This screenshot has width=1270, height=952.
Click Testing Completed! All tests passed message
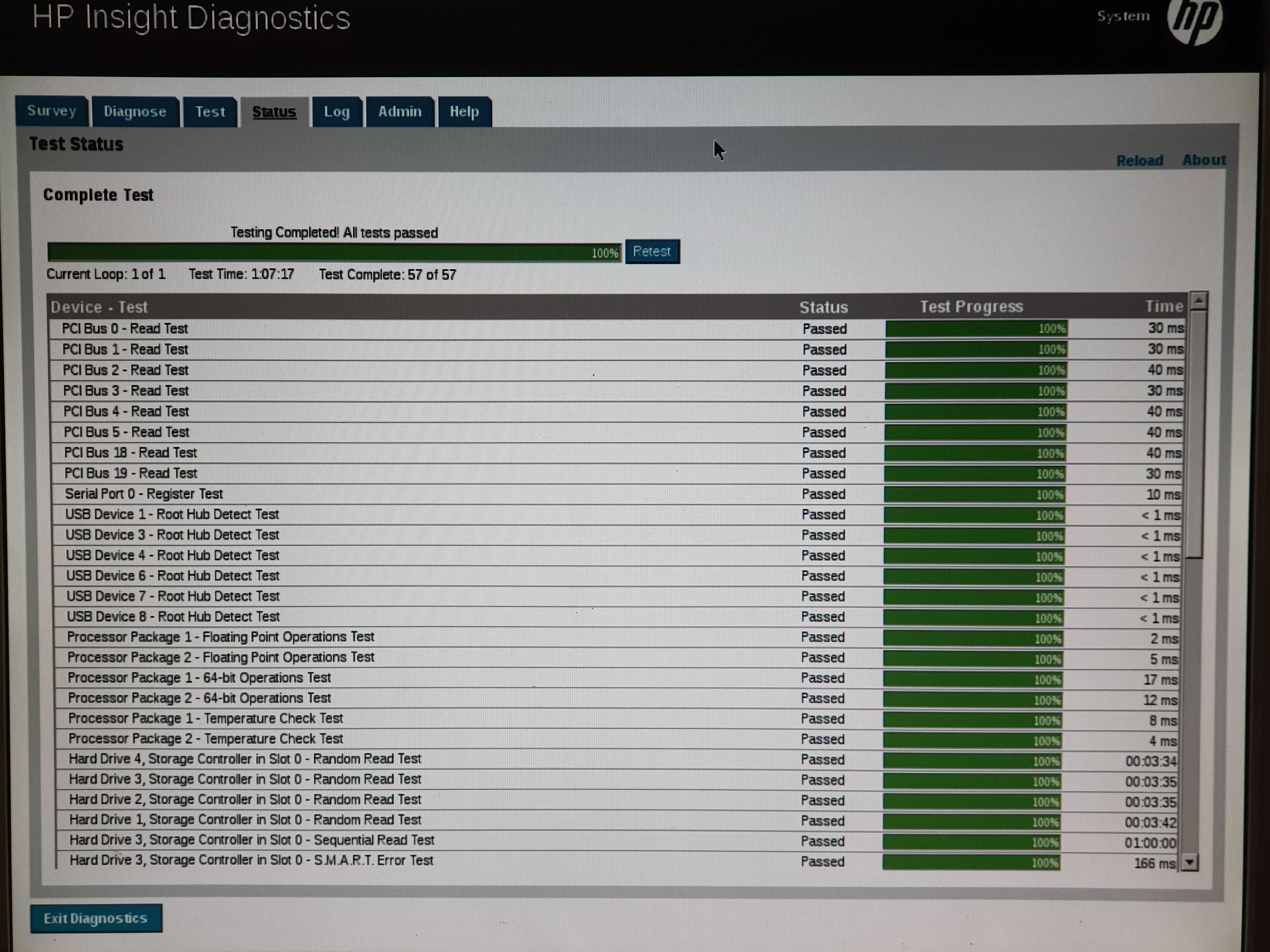(x=334, y=233)
